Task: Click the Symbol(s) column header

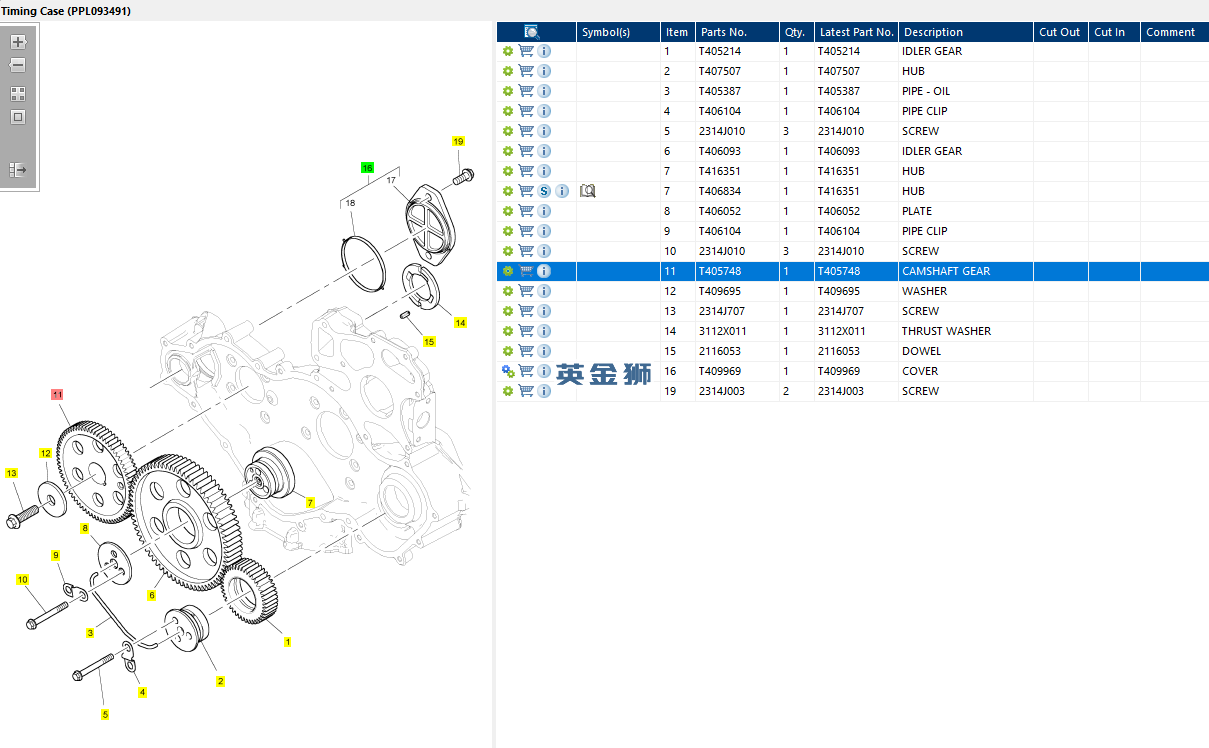Action: tap(618, 32)
